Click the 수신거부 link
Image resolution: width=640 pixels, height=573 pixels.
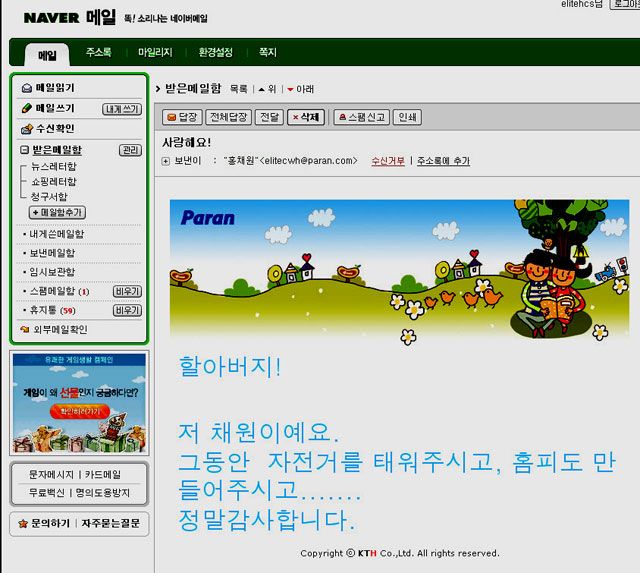click(388, 161)
